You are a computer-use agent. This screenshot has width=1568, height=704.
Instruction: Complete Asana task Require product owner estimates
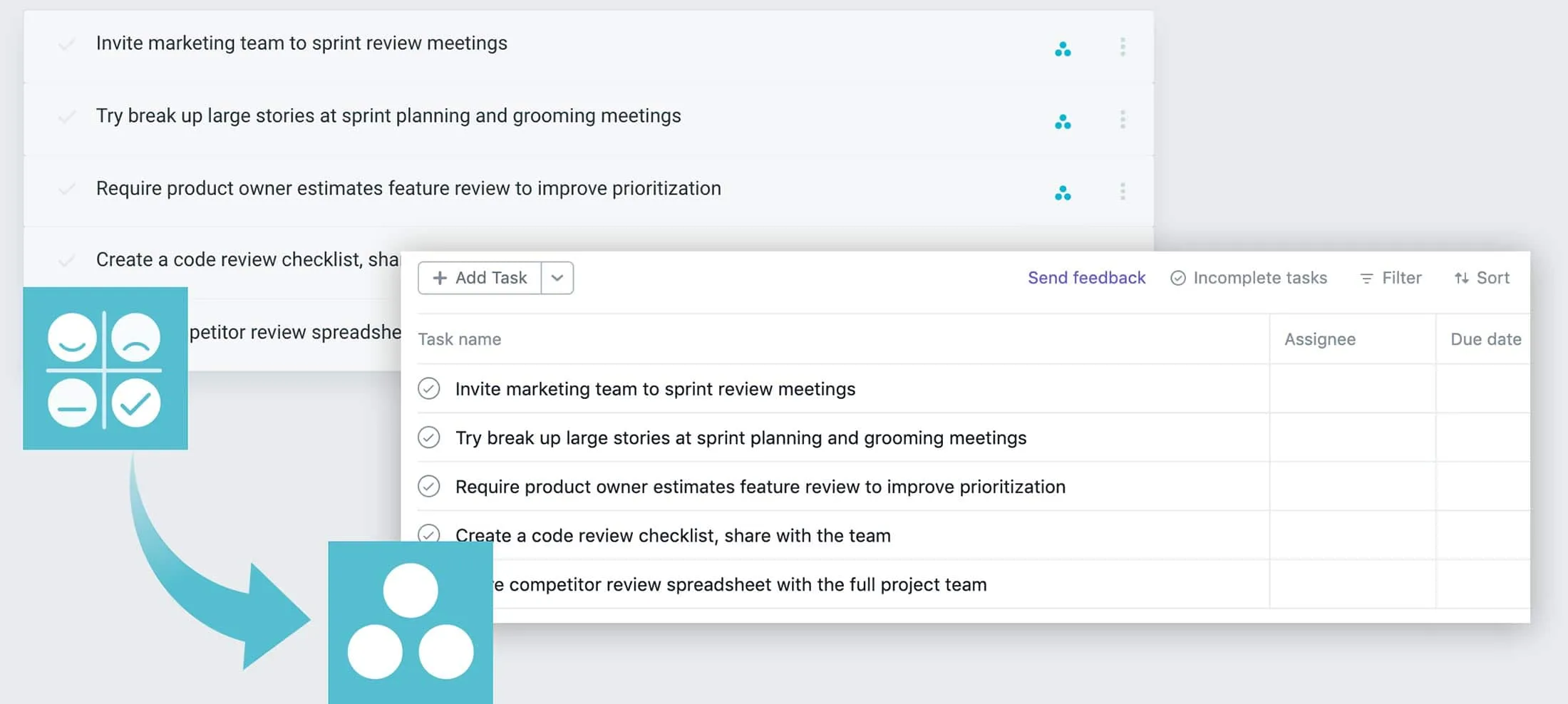pyautogui.click(x=428, y=486)
